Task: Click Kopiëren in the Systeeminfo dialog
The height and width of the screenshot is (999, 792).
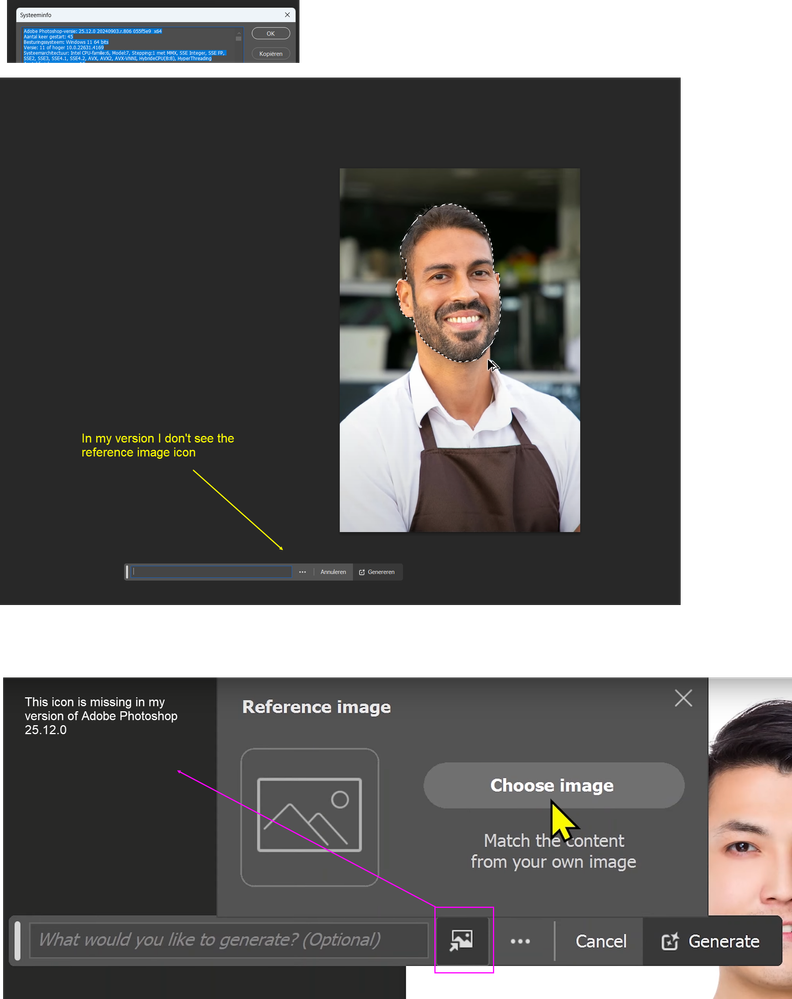Action: pos(270,53)
